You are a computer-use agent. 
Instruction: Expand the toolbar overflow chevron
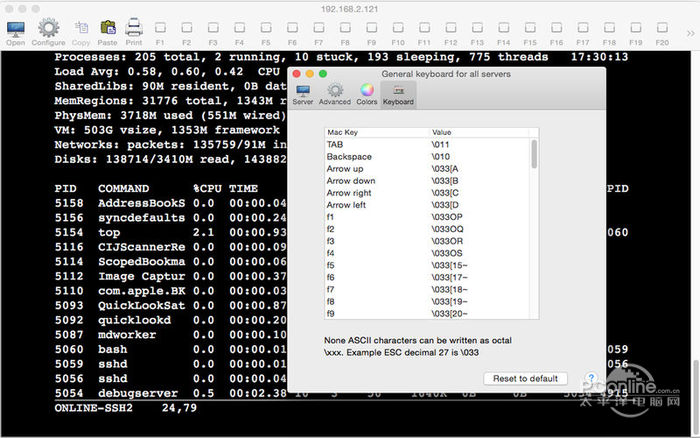point(691,33)
